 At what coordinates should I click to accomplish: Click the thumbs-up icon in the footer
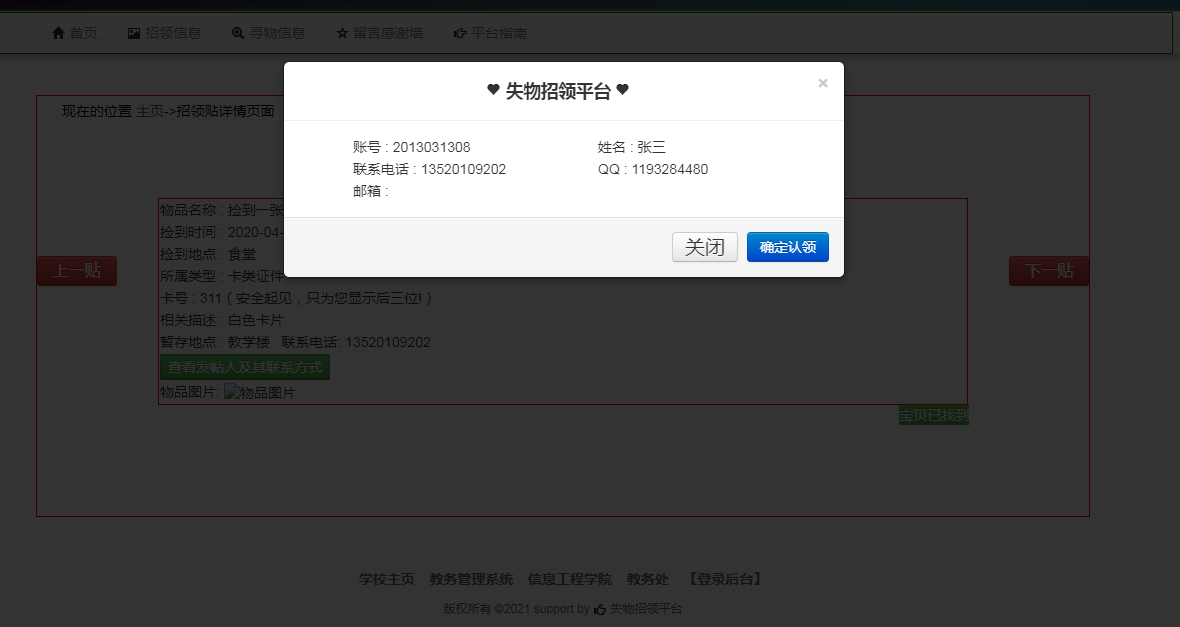click(600, 608)
